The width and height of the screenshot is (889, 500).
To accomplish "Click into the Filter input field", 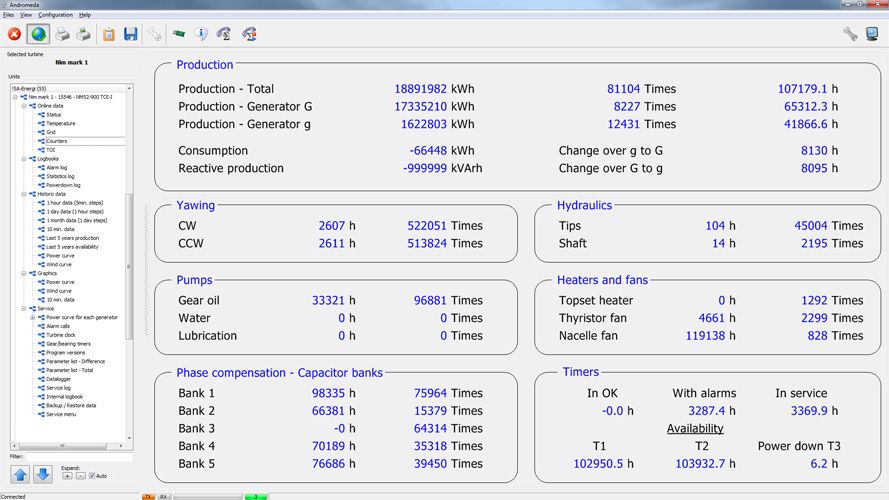I will [x=79, y=456].
